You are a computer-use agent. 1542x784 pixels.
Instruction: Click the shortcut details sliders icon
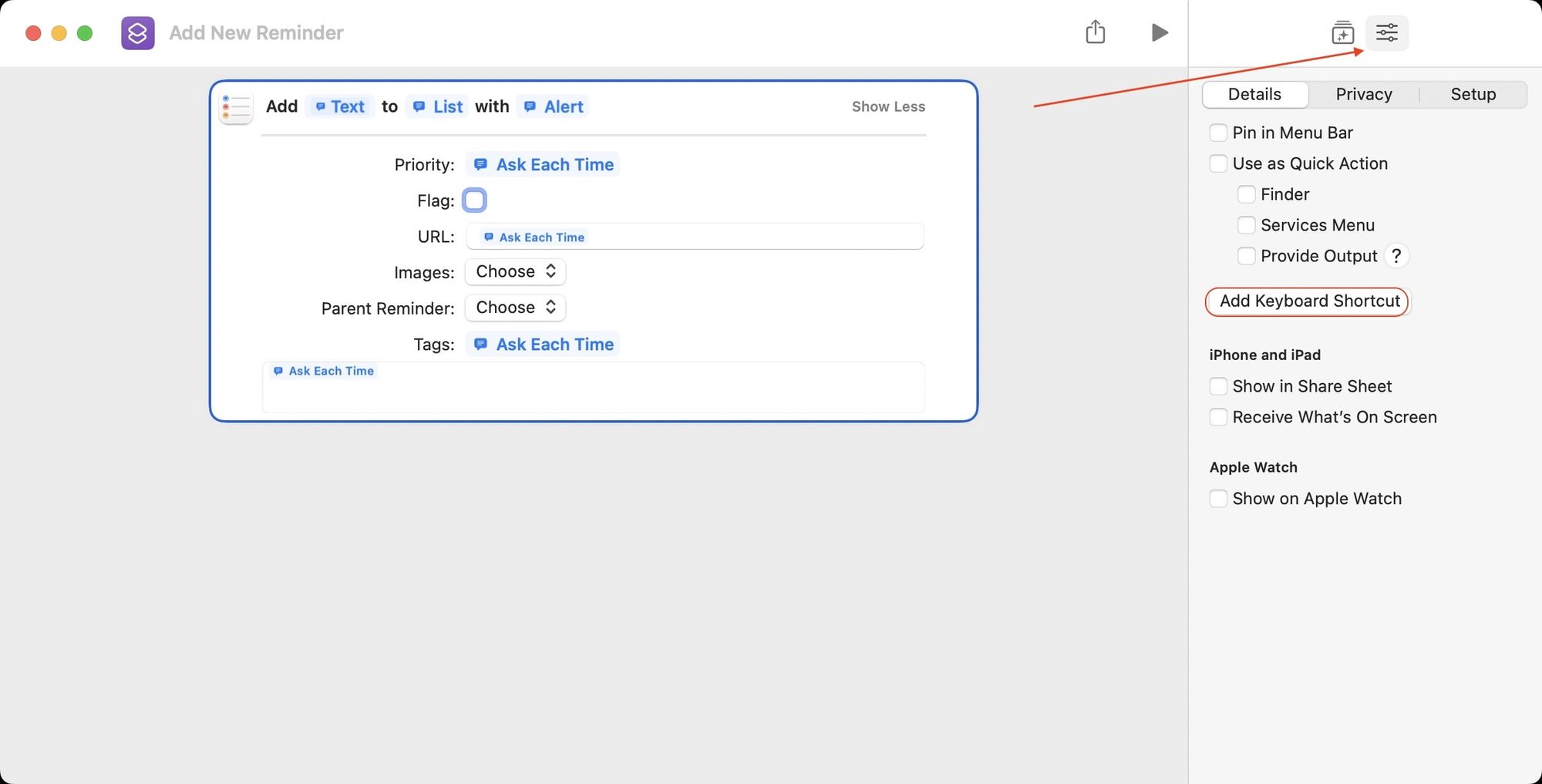(x=1386, y=32)
